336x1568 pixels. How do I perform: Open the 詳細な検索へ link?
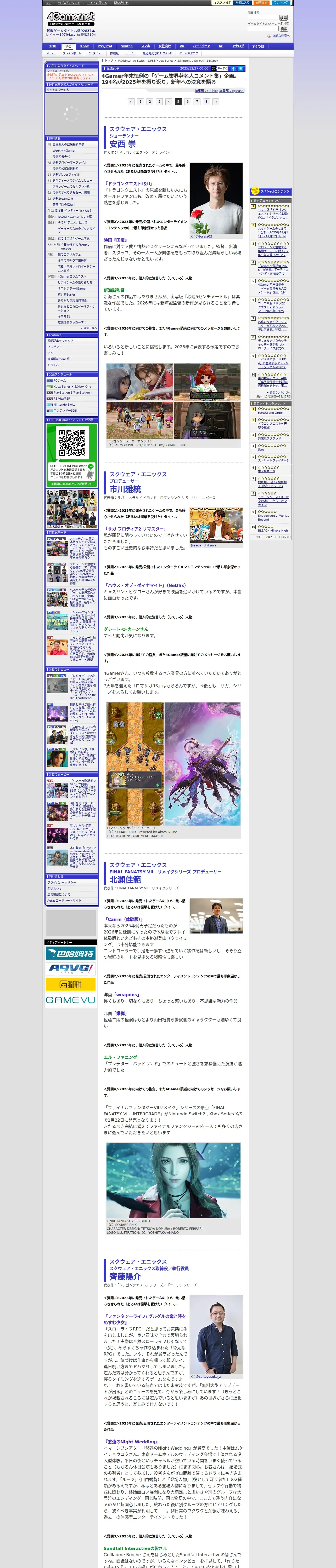[281, 36]
